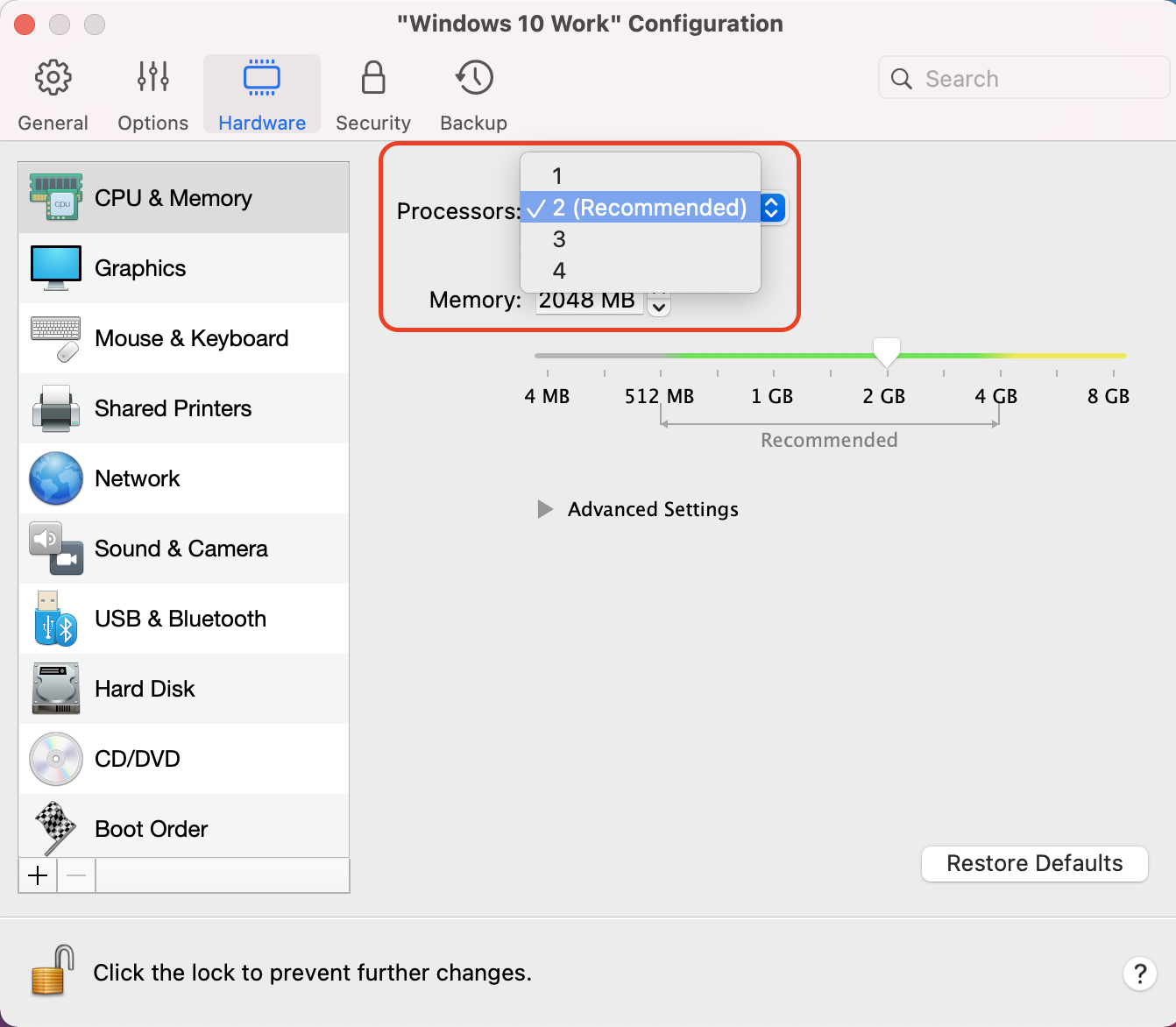Viewport: 1176px width, 1027px height.
Task: Choose 4 processors from the dropdown list
Action: click(559, 271)
